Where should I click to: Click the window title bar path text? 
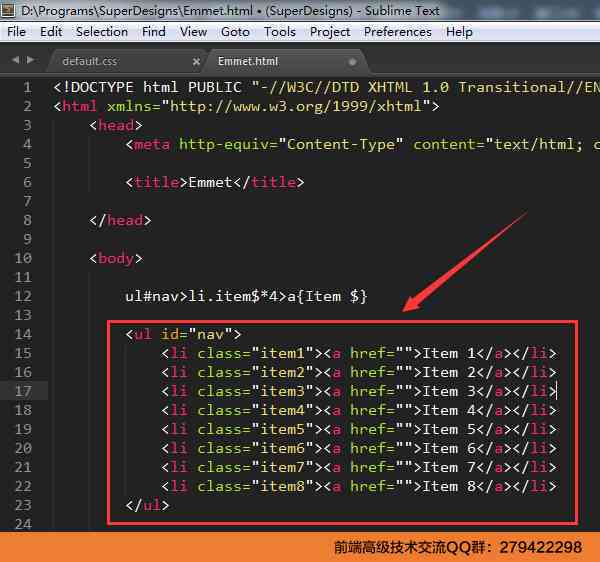231,10
